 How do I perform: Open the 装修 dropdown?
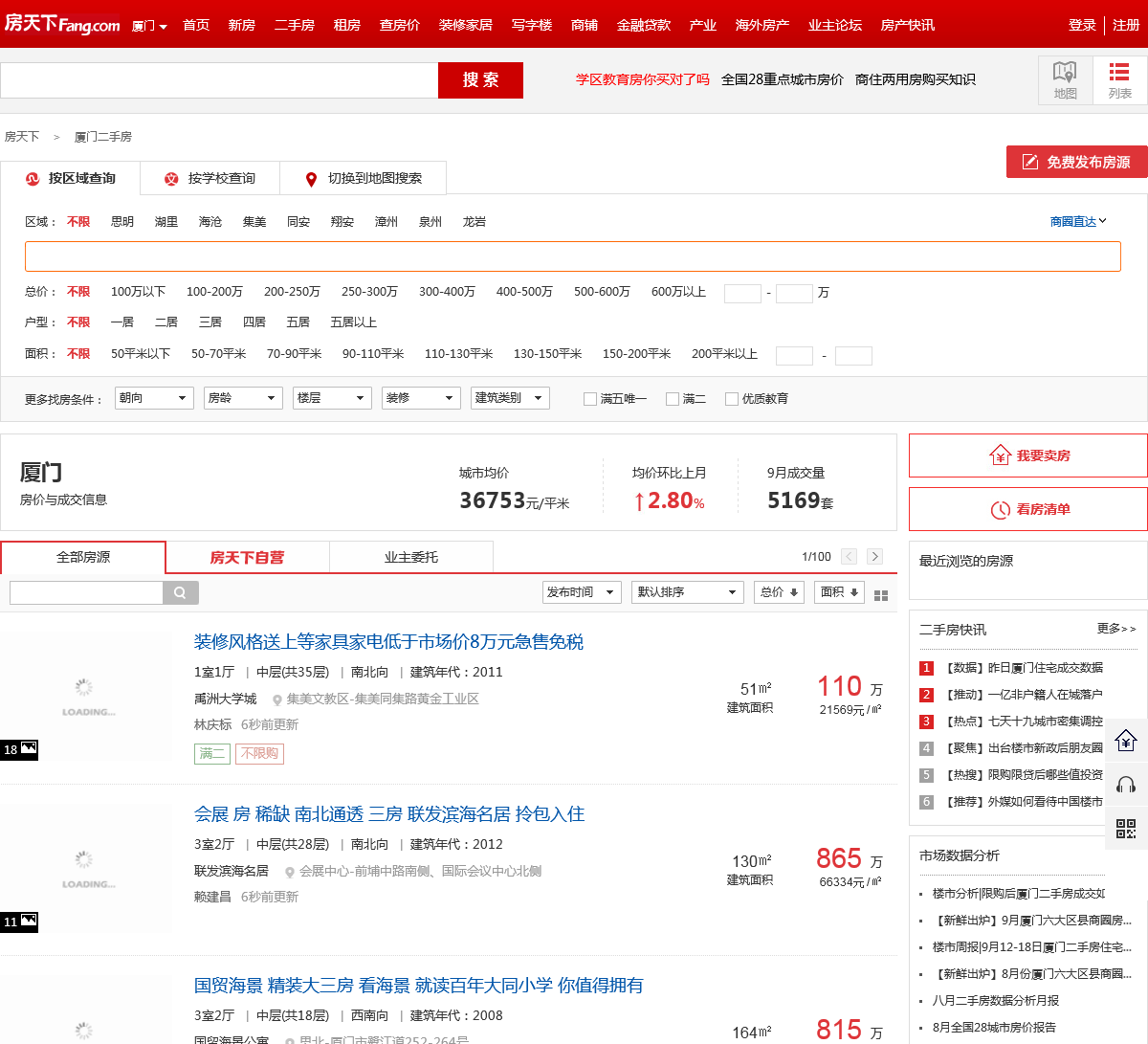421,398
